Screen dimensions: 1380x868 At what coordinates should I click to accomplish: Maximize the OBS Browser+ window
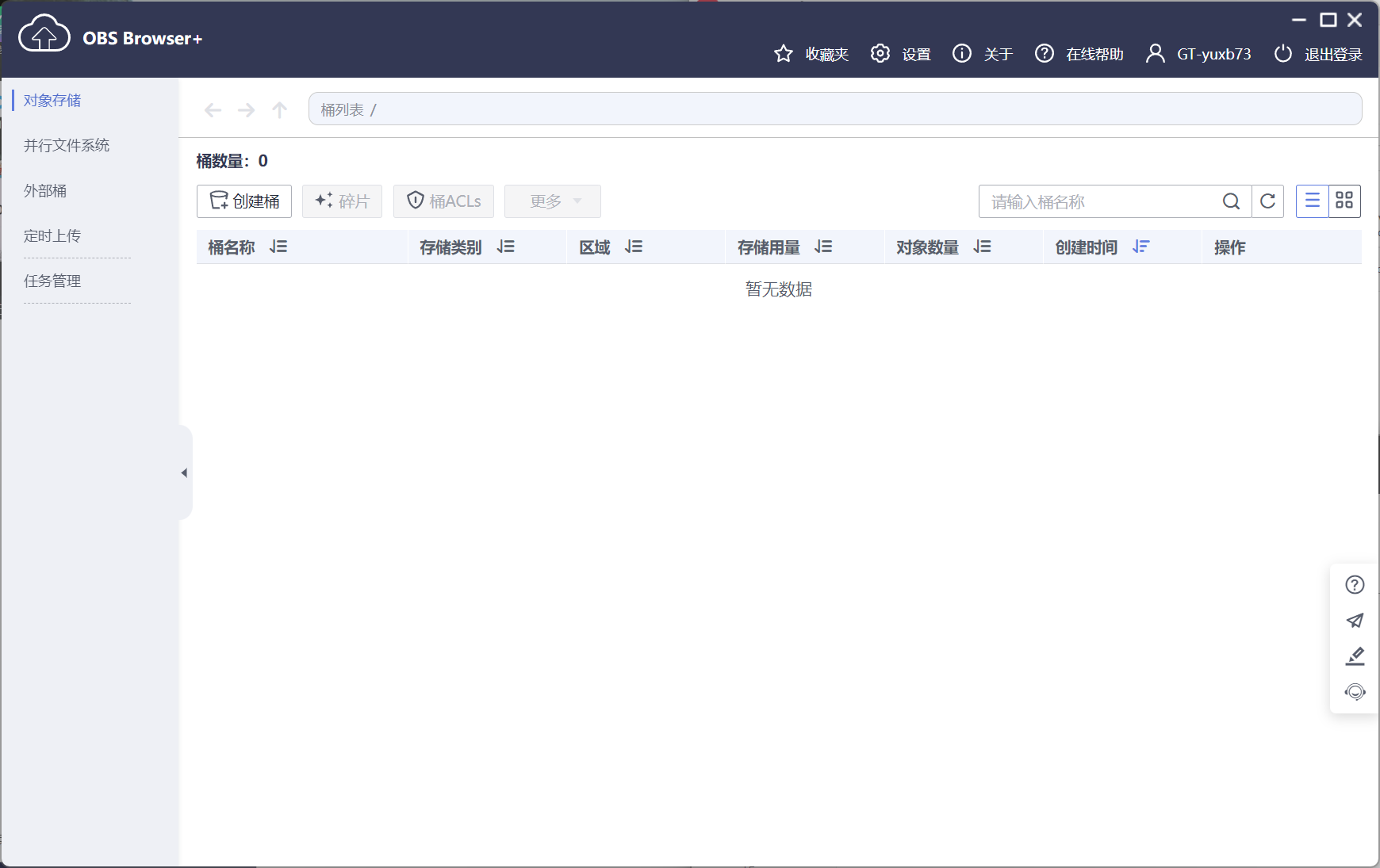[1328, 20]
